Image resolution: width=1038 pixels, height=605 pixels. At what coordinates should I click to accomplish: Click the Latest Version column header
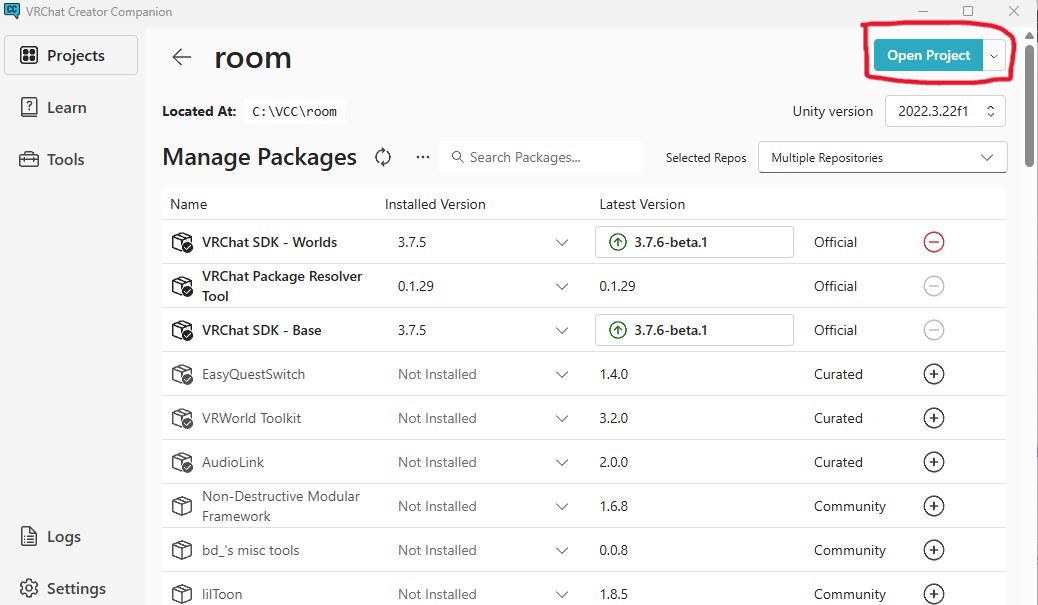click(x=642, y=205)
